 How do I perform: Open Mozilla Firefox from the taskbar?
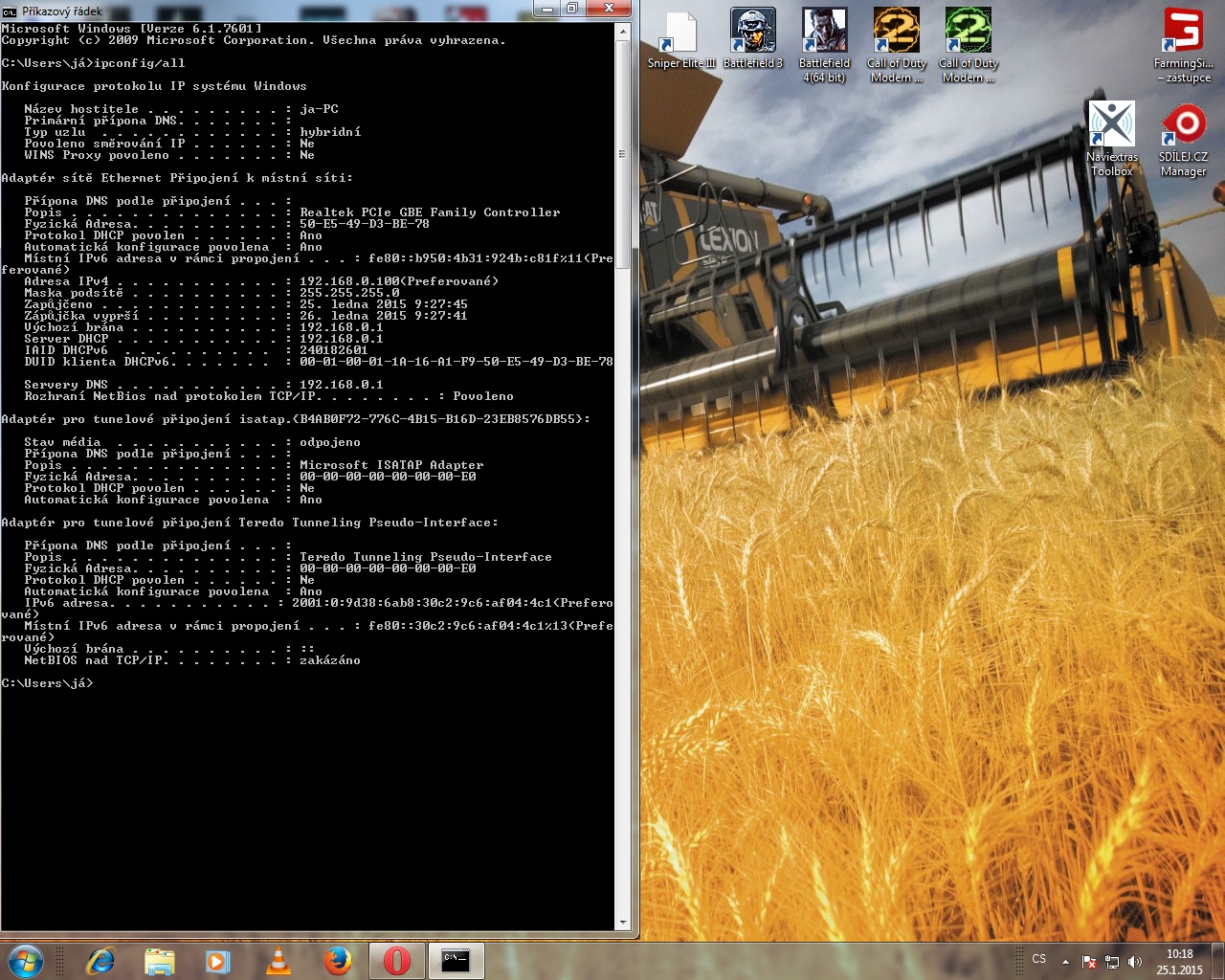[x=337, y=961]
